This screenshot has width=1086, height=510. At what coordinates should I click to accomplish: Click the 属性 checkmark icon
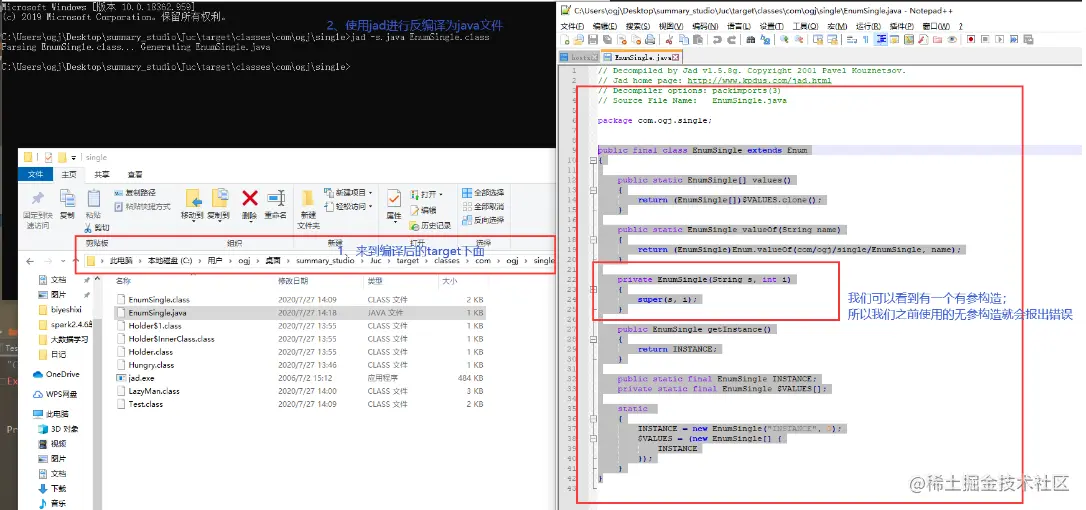394,198
